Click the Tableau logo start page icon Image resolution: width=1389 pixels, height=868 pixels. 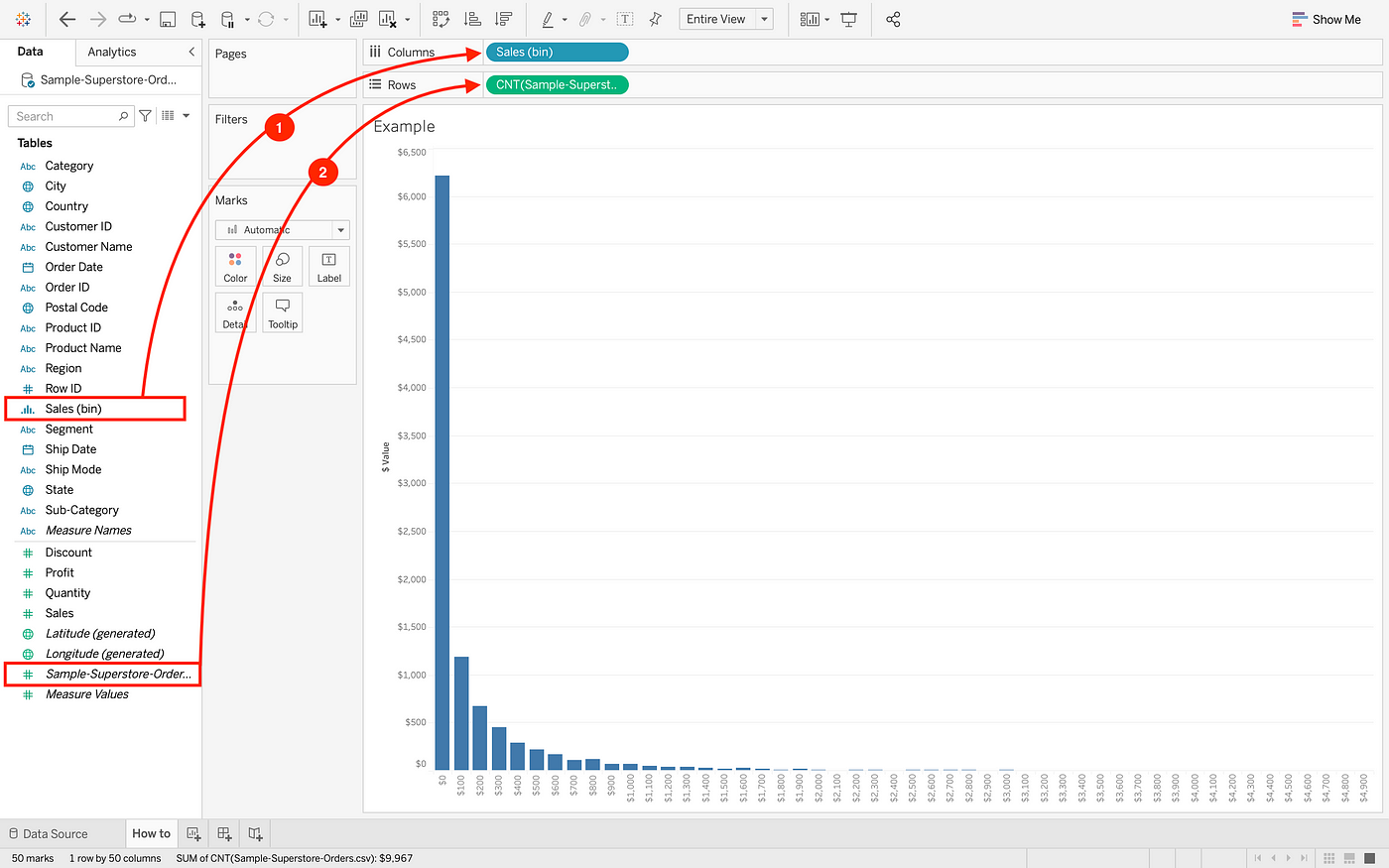[24, 19]
